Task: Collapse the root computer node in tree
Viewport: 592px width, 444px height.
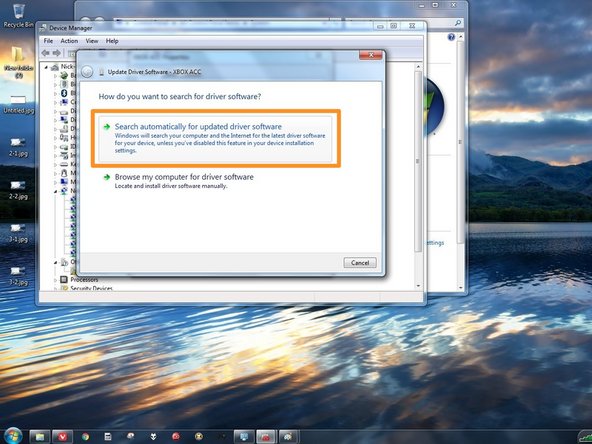Action: (47, 67)
